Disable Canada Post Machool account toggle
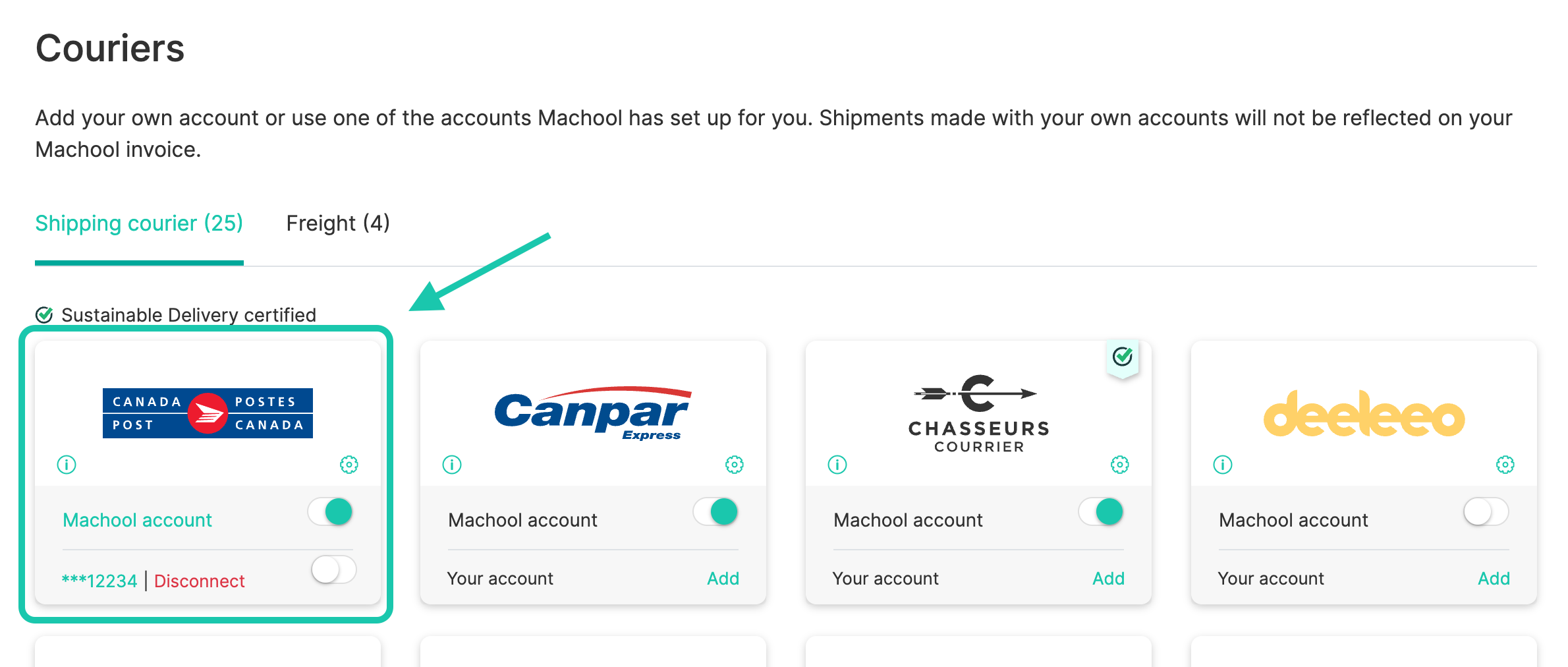 coord(331,511)
